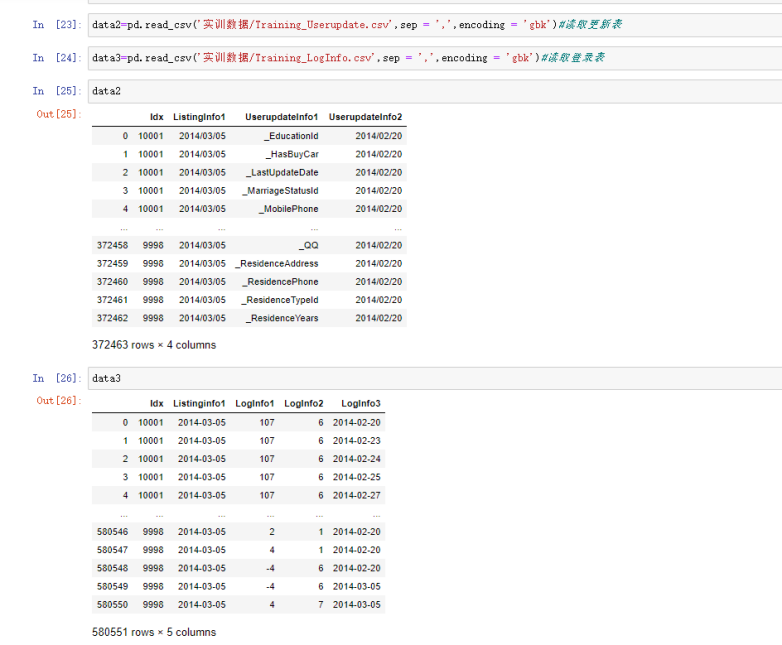Click '580551 rows × 5 columns' summary
782x645 pixels.
point(154,633)
